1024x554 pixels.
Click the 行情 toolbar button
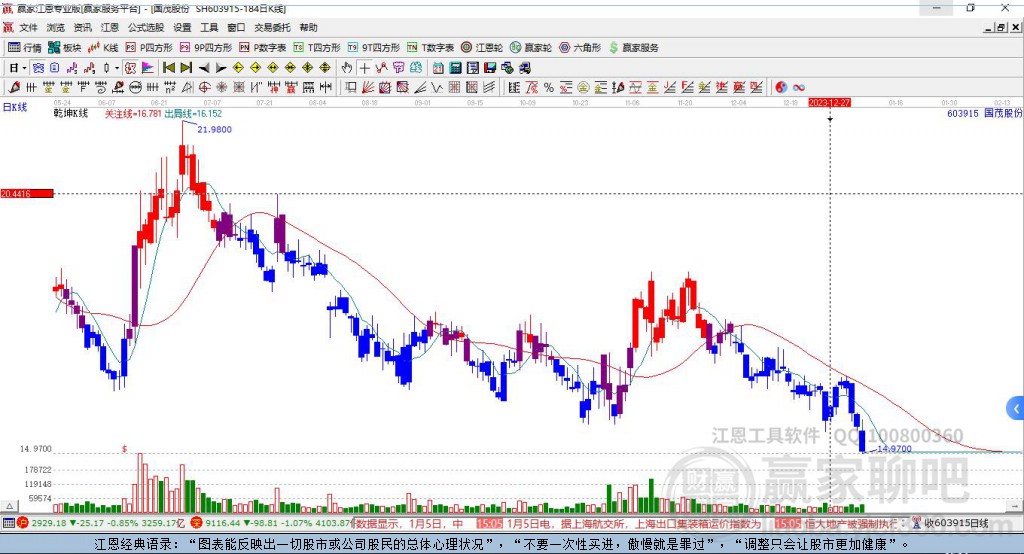click(x=24, y=48)
